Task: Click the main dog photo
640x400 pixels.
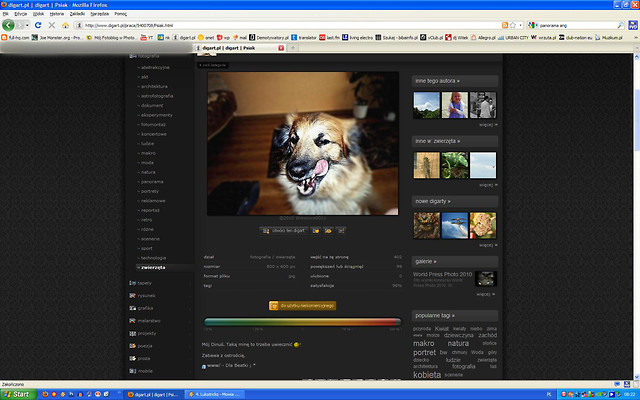Action: (302, 144)
